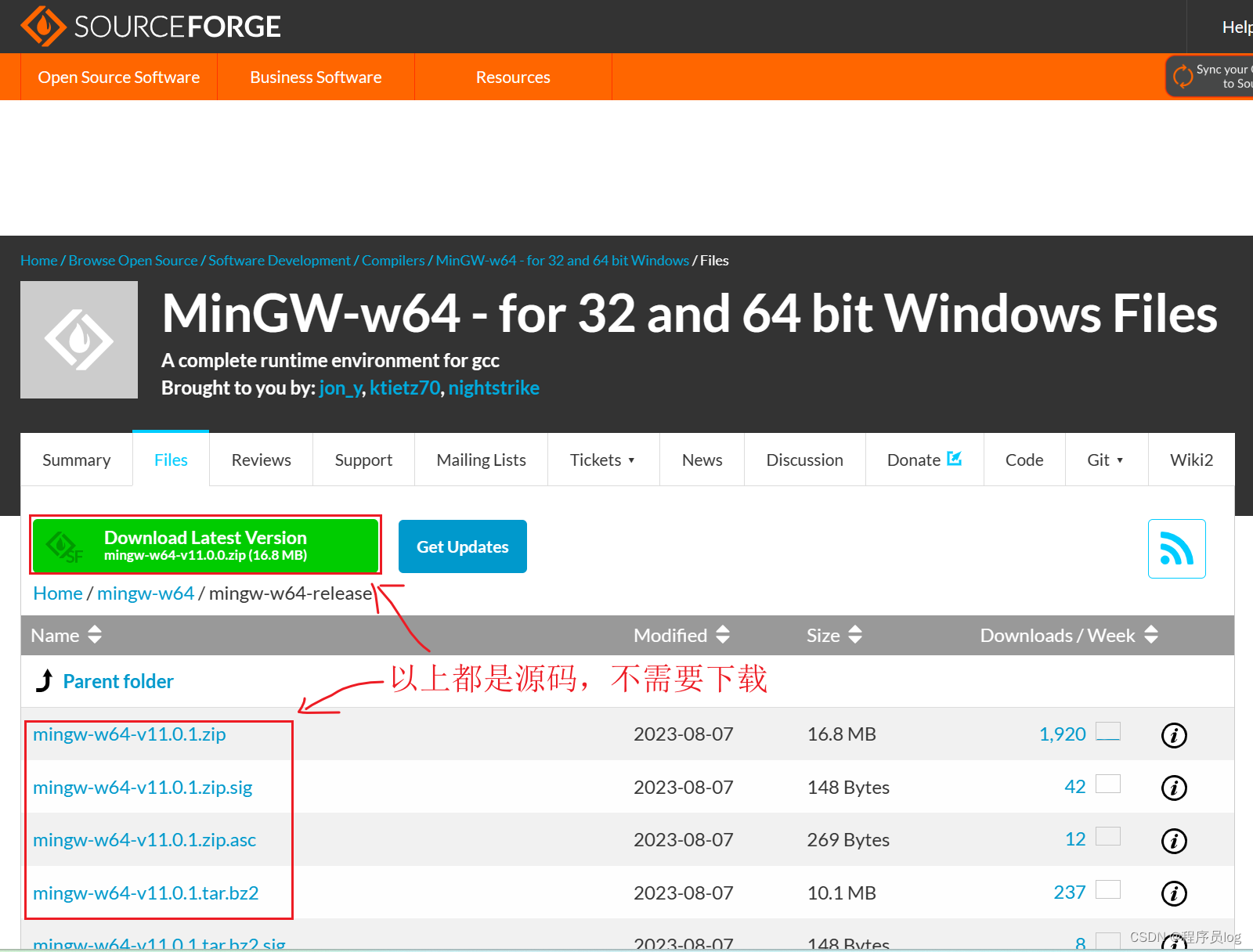Click the Donate external link icon
The width and height of the screenshot is (1253, 952).
[954, 459]
